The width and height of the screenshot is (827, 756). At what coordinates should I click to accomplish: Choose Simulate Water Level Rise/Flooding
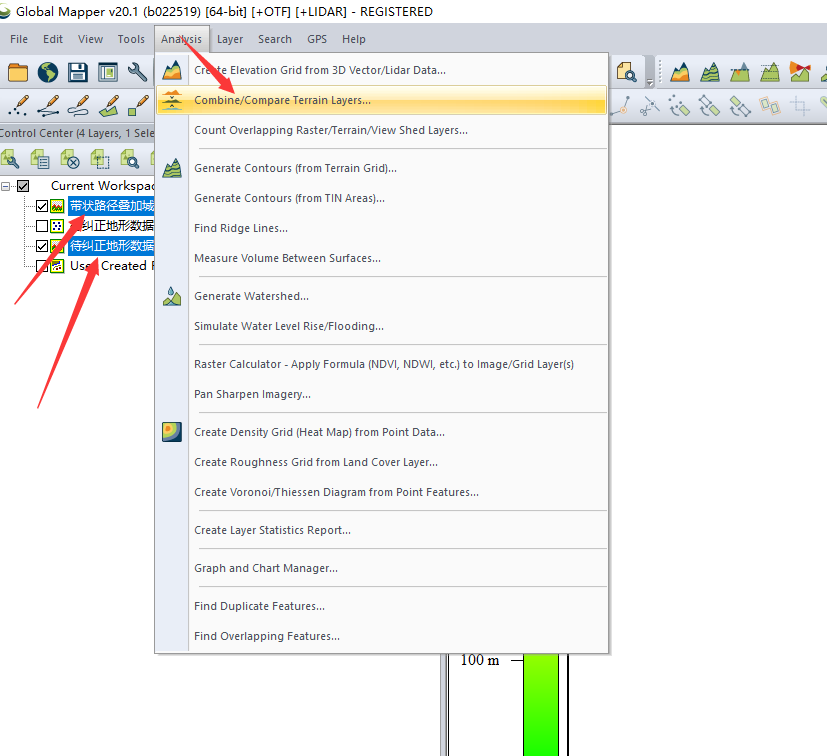coord(381,326)
